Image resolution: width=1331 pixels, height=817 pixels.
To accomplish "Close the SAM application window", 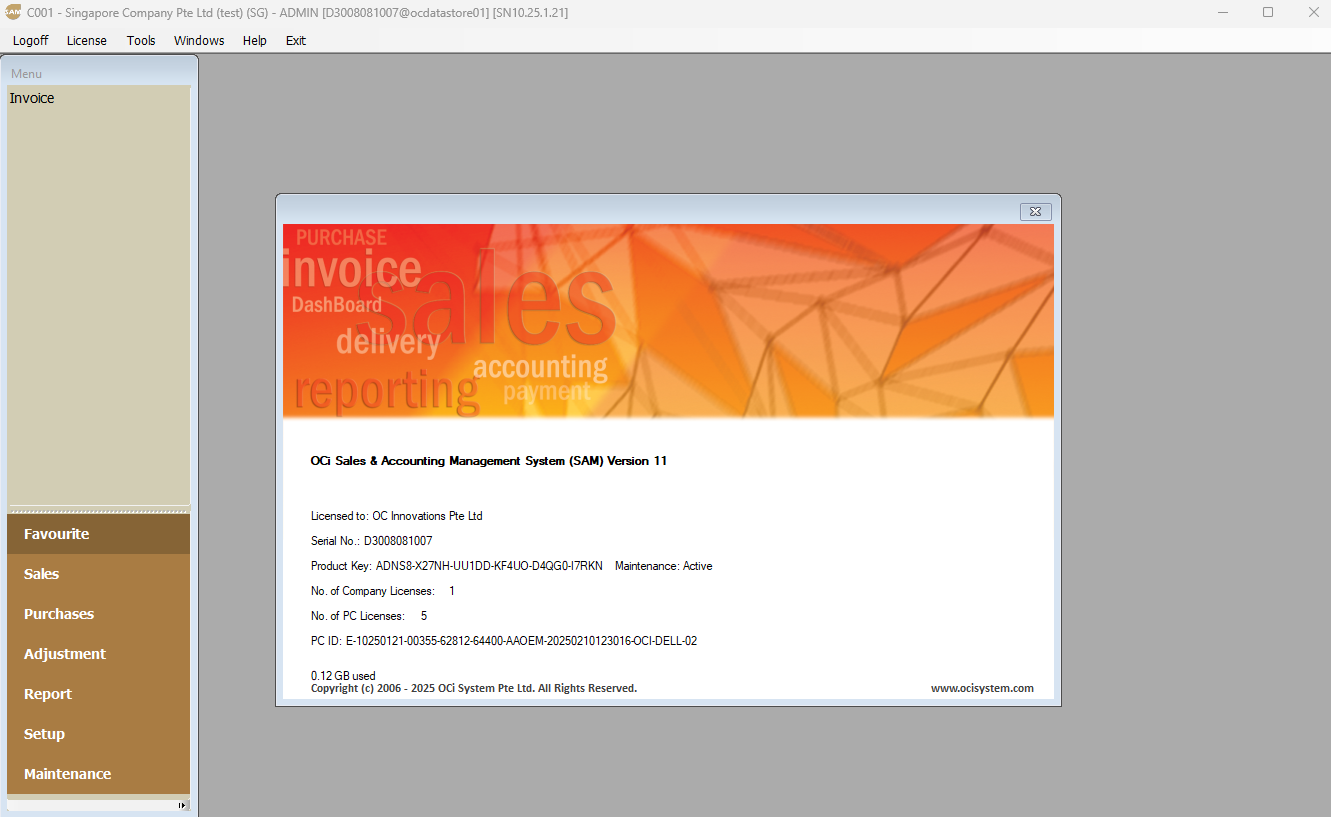I will click(x=1313, y=12).
